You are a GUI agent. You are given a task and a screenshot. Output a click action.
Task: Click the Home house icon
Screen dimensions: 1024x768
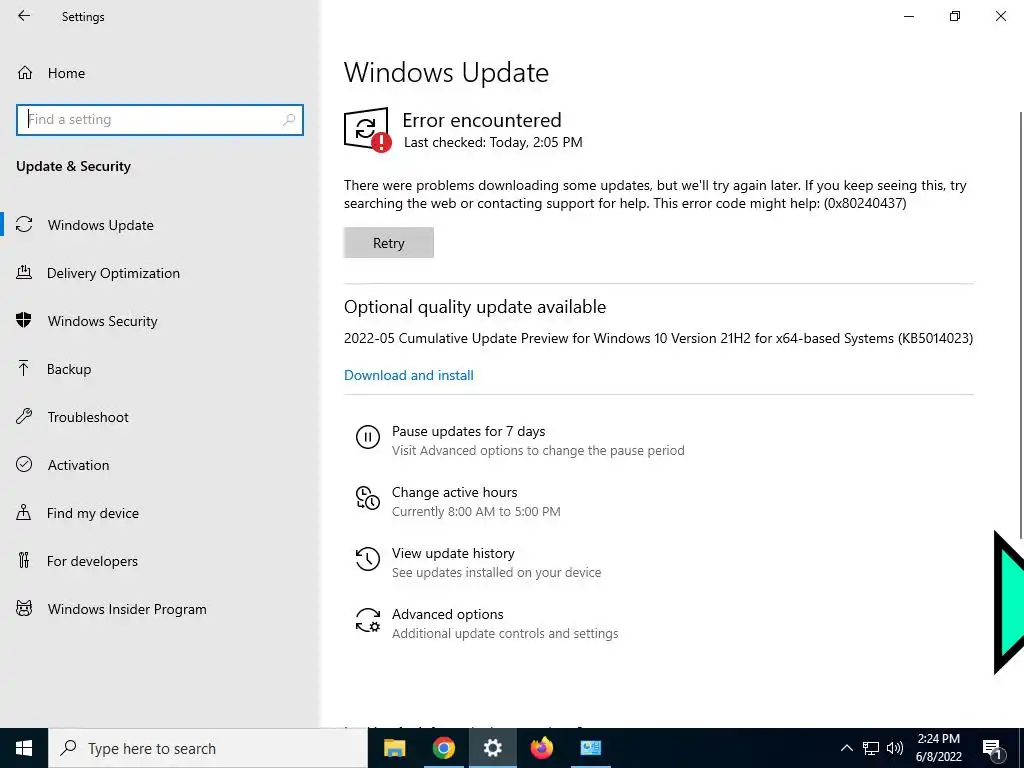point(25,72)
